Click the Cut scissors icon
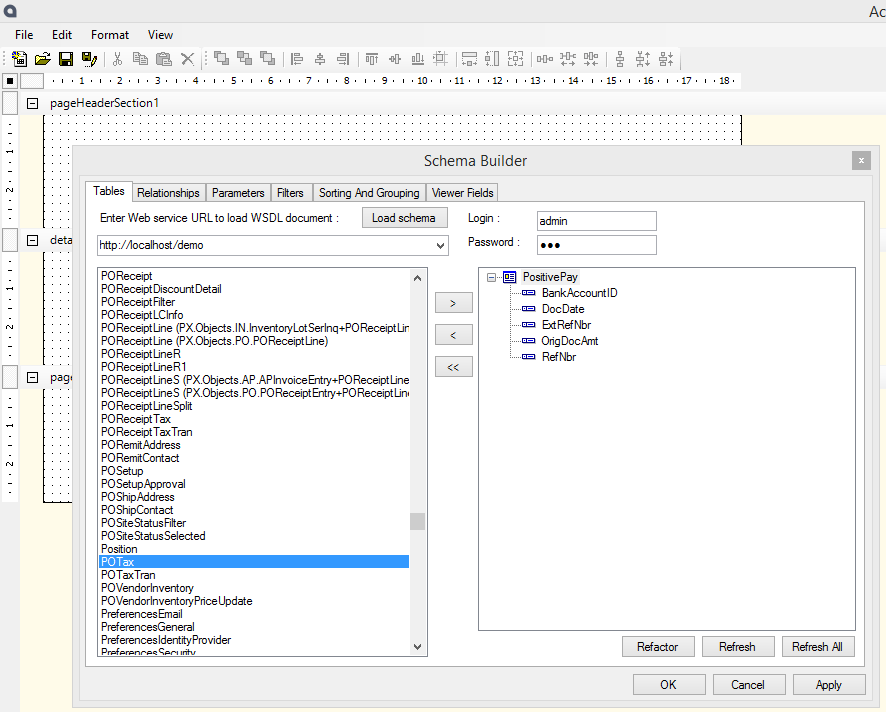This screenshot has height=712, width=886. click(x=117, y=59)
